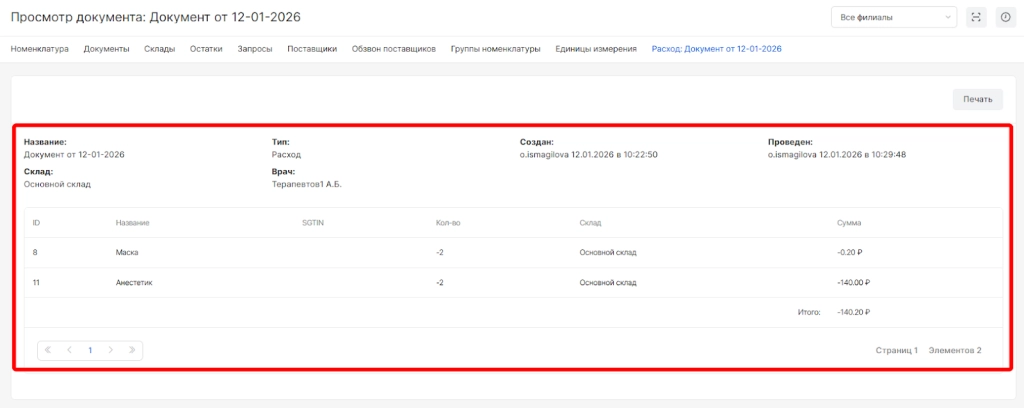This screenshot has height=408, width=1024.
Task: Click the previous page arrow
Action: [69, 350]
